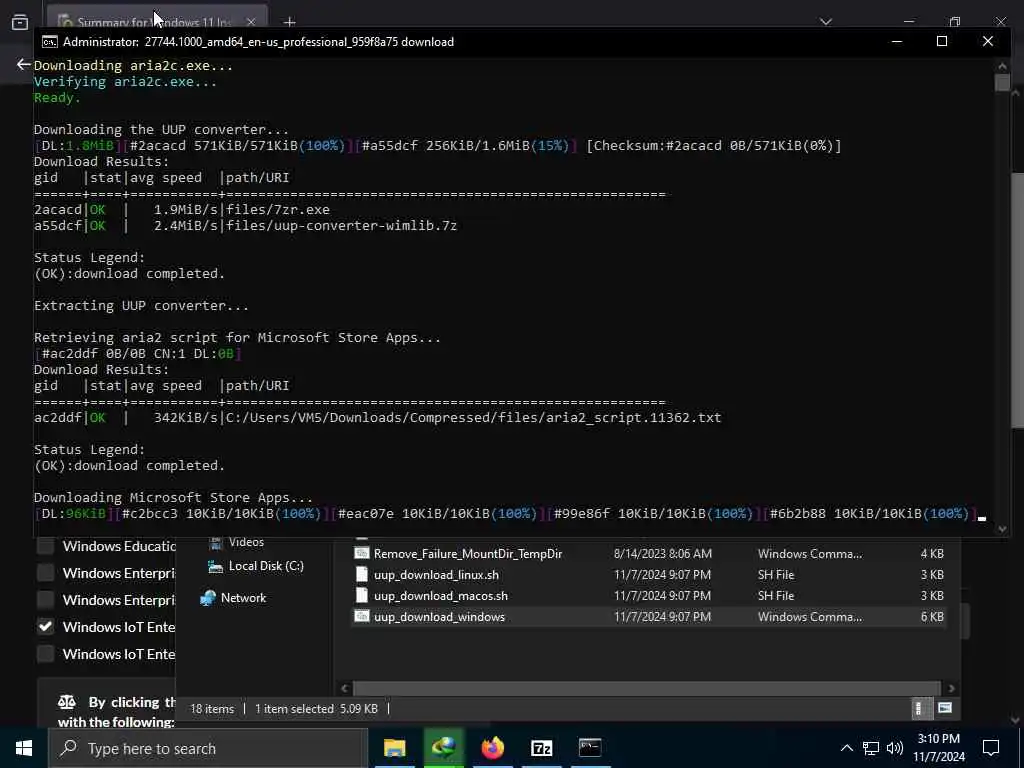Click the browser back arrow
This screenshot has height=768, width=1024.
coord(24,64)
